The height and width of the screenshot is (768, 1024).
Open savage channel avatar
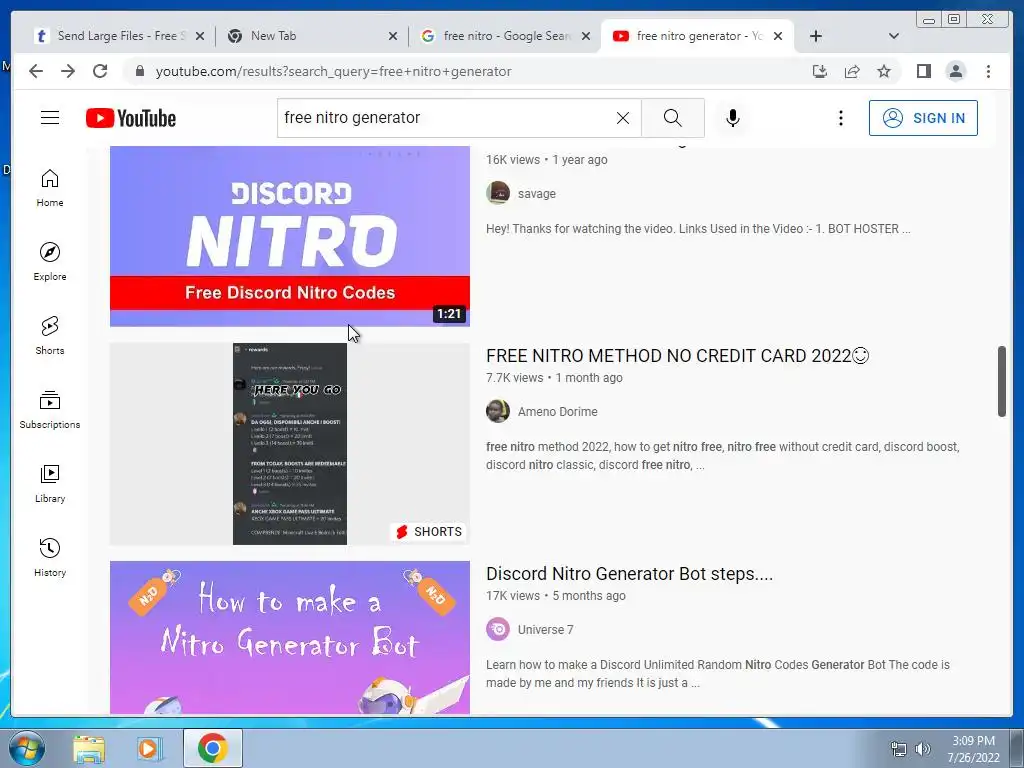tap(498, 193)
